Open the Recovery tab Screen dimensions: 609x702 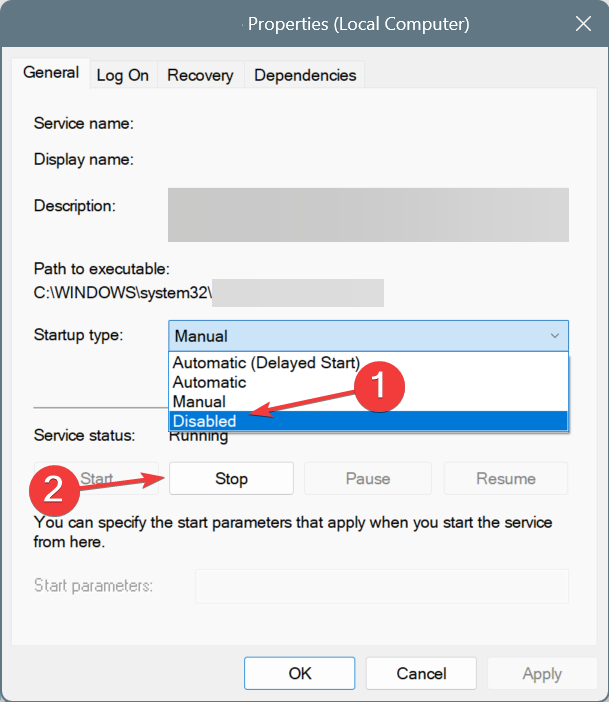click(200, 75)
